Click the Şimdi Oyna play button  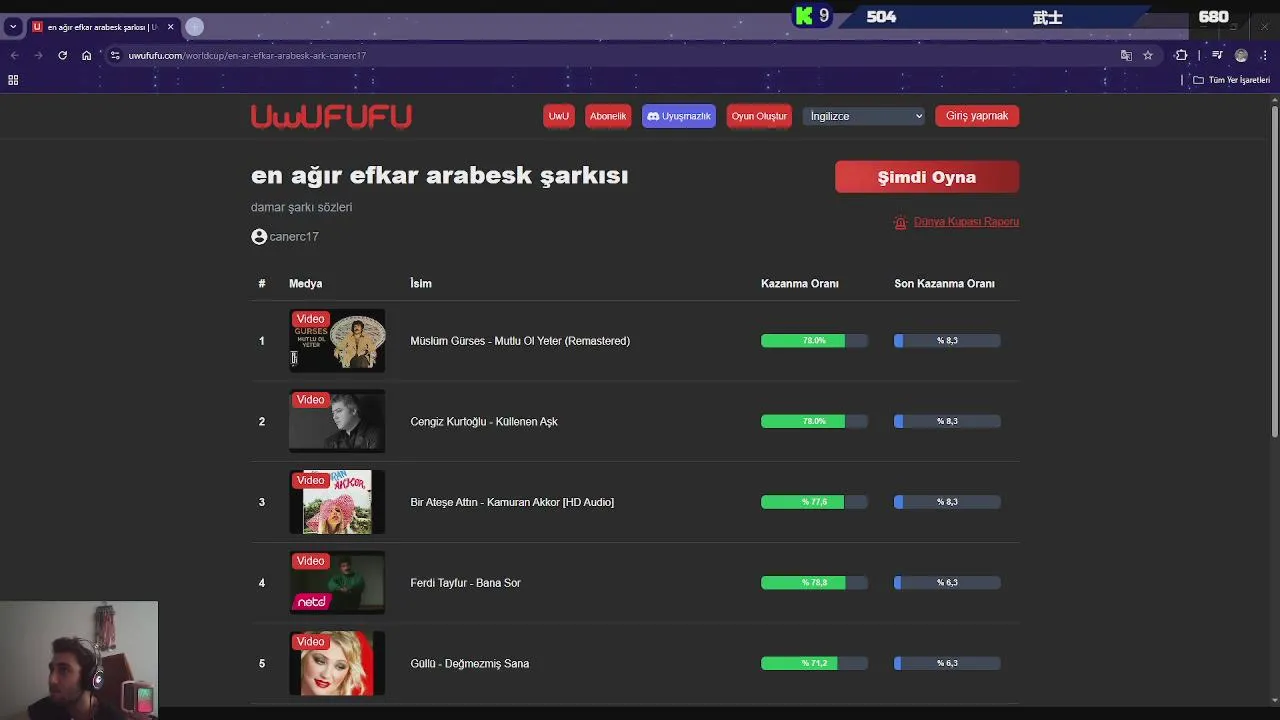(927, 177)
